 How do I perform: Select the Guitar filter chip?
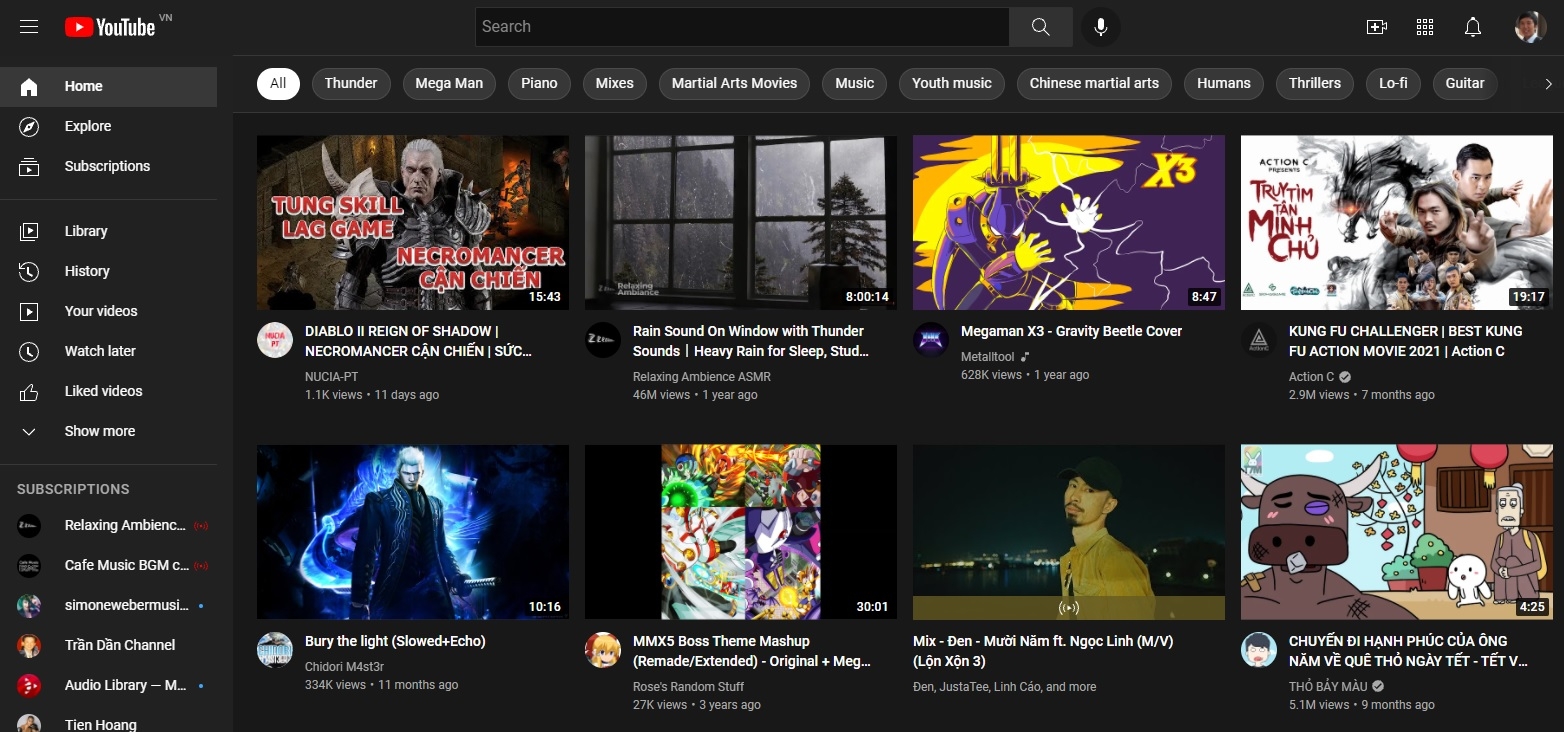(1465, 83)
